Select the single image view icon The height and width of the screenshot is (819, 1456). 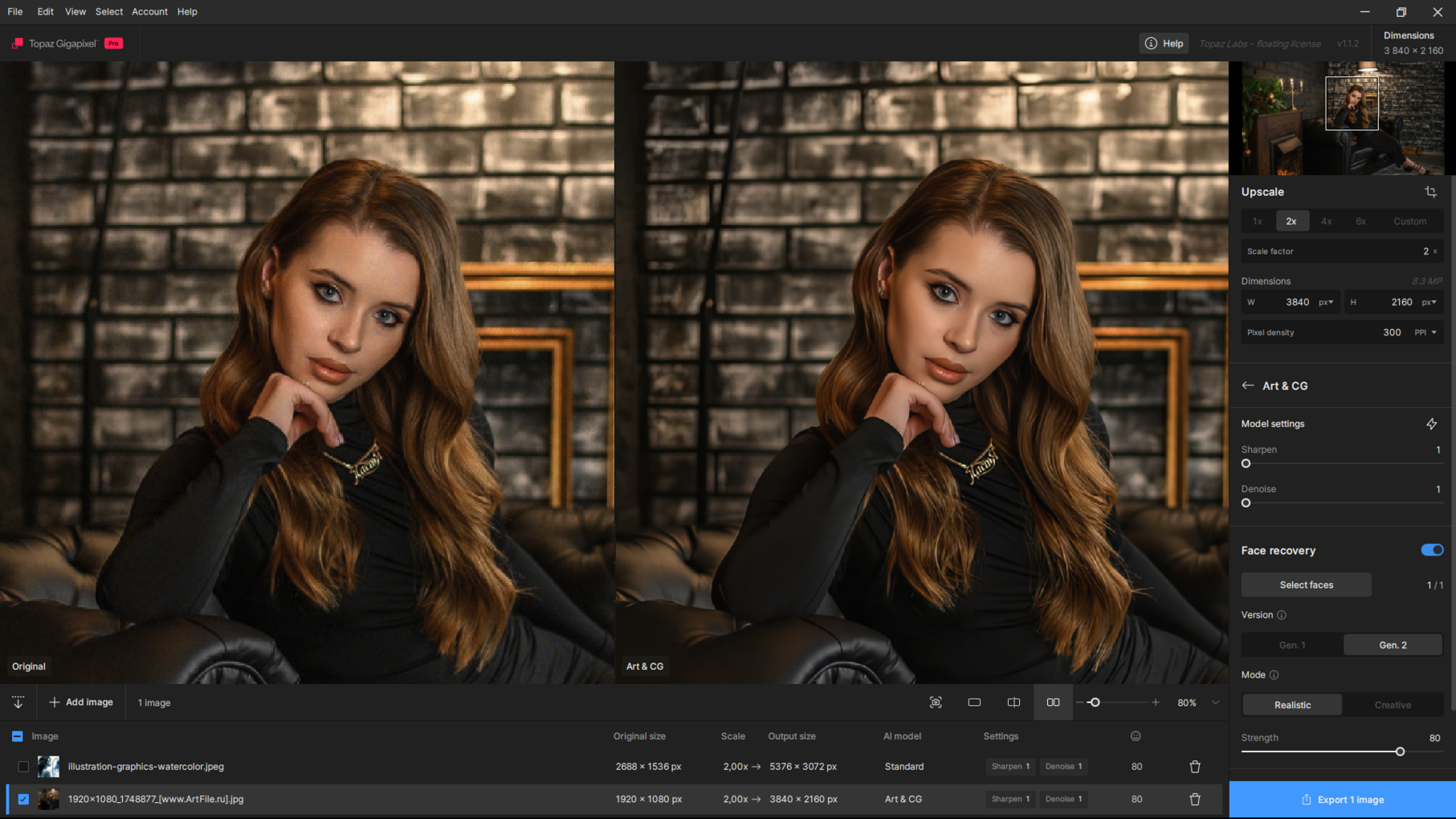click(x=974, y=703)
